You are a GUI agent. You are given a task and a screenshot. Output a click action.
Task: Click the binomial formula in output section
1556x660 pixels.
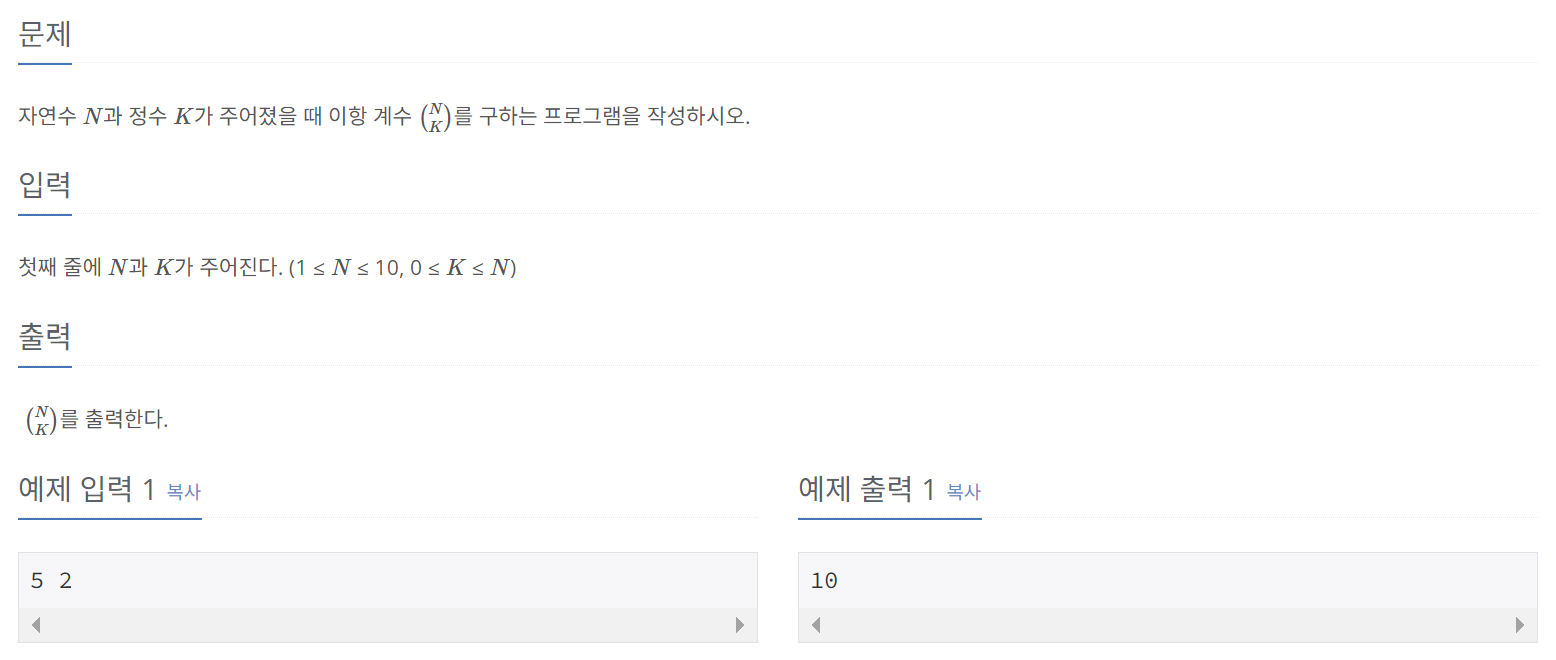coord(42,419)
